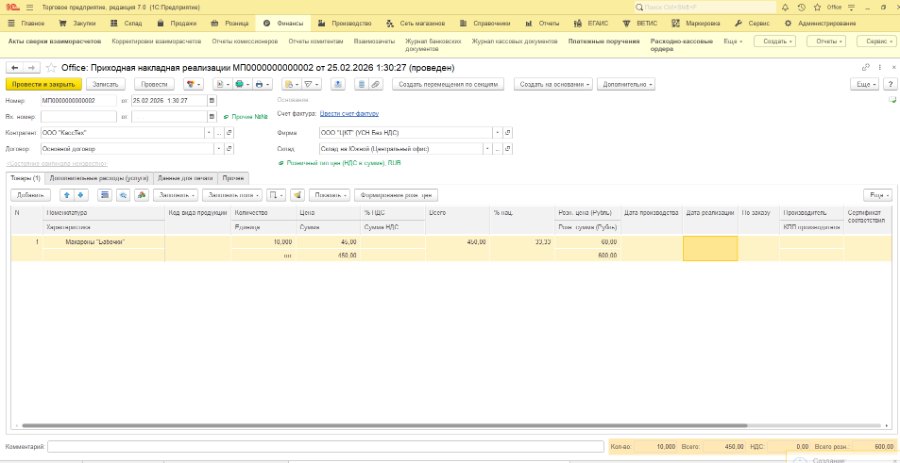Open the document Еще dropdown next to help
Screen dimensions: 900x463
(864, 84)
